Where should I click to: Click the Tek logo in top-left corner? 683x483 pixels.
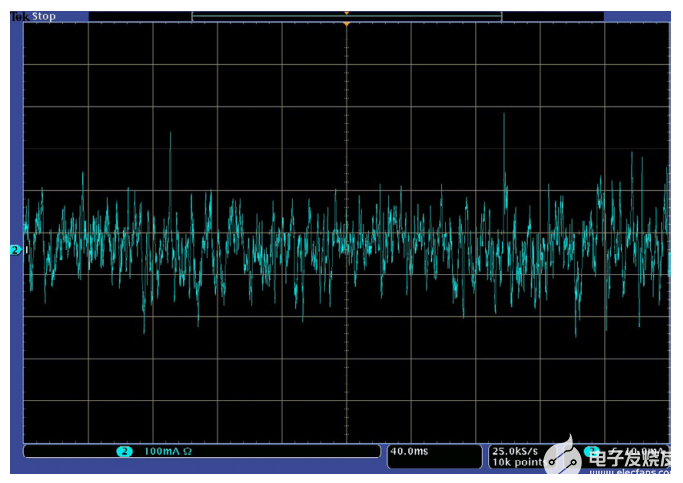(17, 16)
